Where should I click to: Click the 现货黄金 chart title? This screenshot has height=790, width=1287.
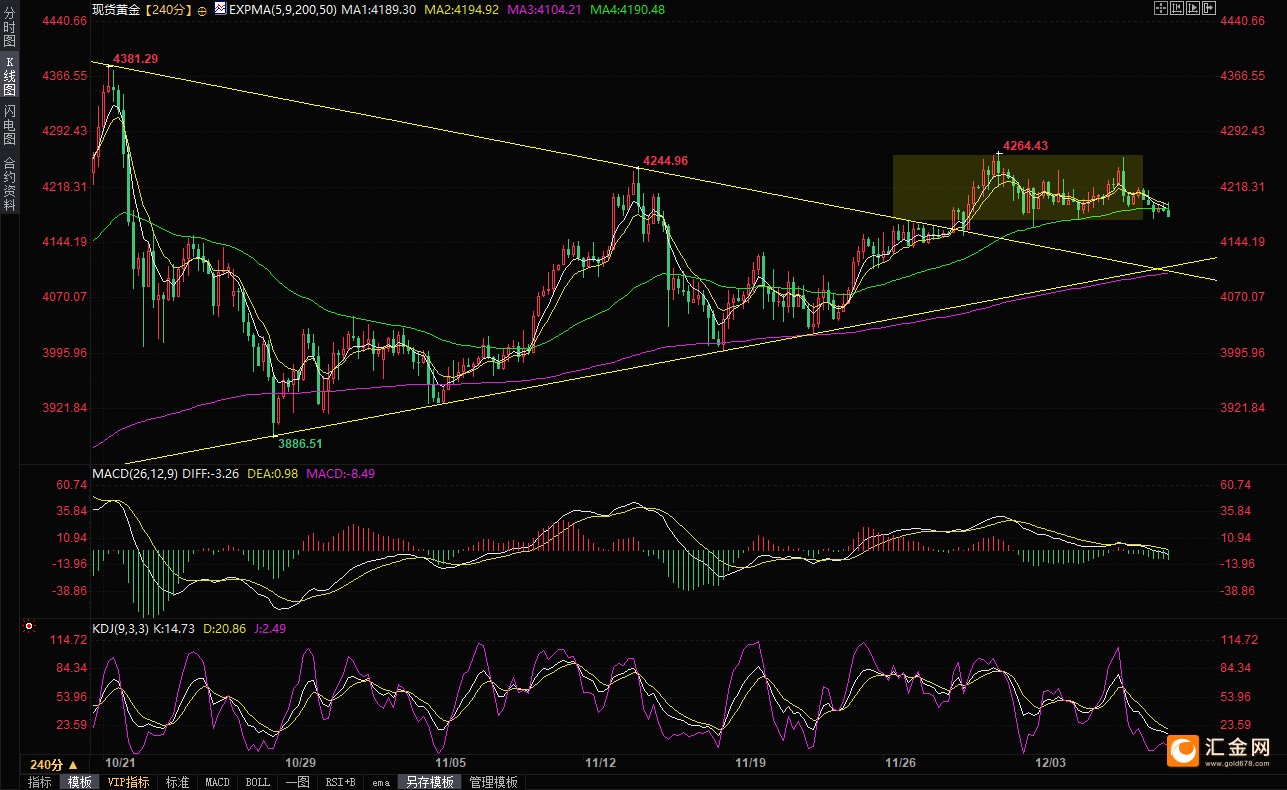116,9
